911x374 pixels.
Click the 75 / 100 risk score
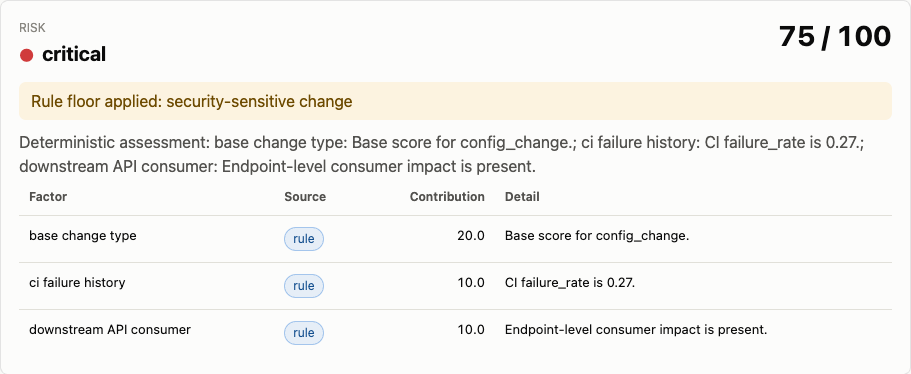(x=835, y=37)
